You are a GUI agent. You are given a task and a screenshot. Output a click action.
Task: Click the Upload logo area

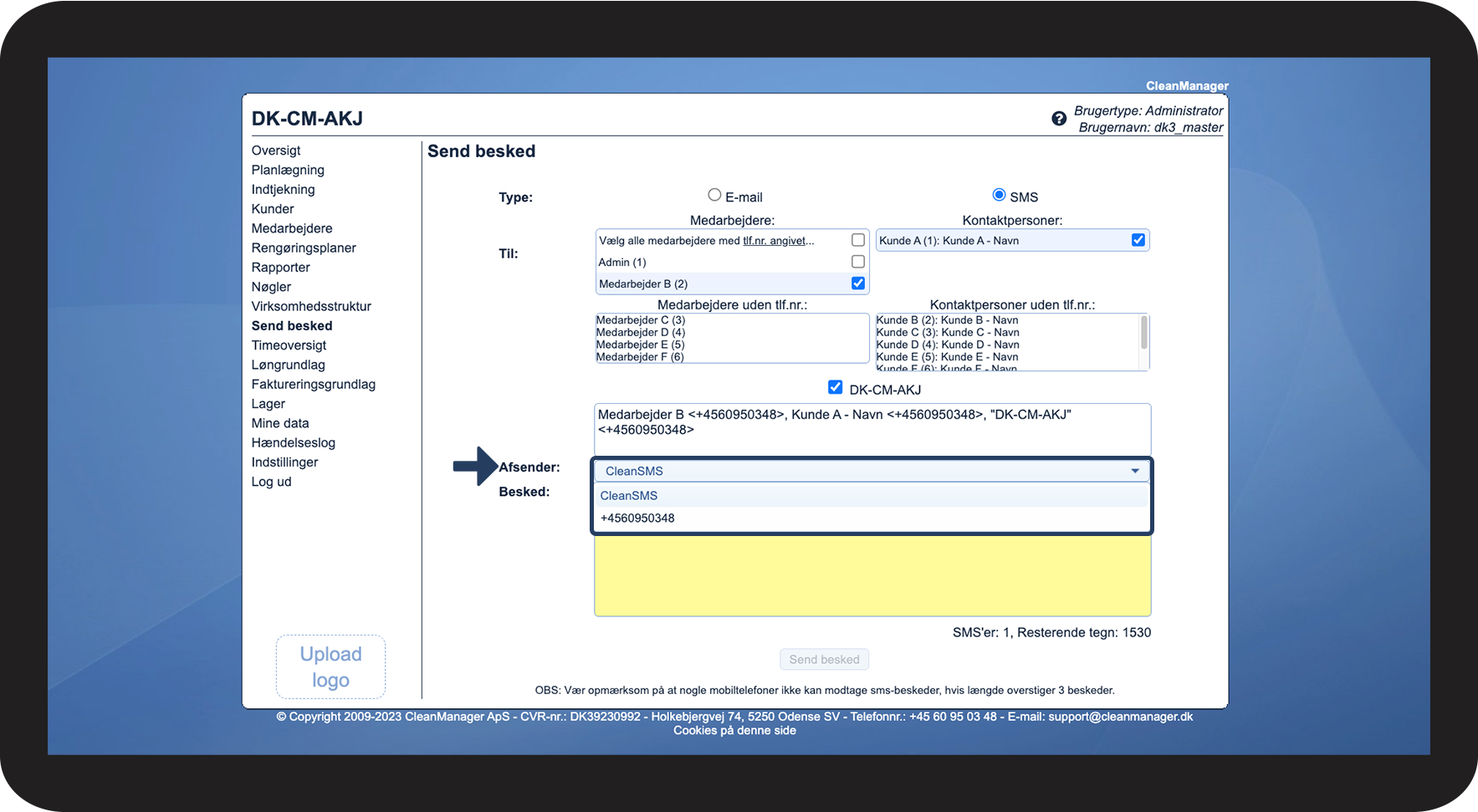pos(330,666)
